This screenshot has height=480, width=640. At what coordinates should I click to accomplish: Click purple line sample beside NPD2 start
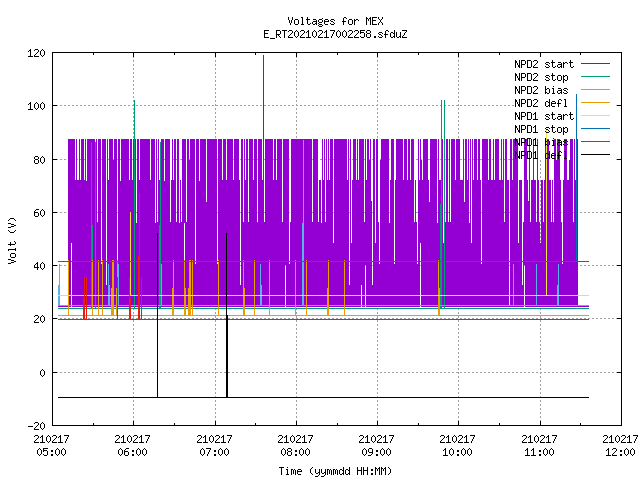pos(595,64)
